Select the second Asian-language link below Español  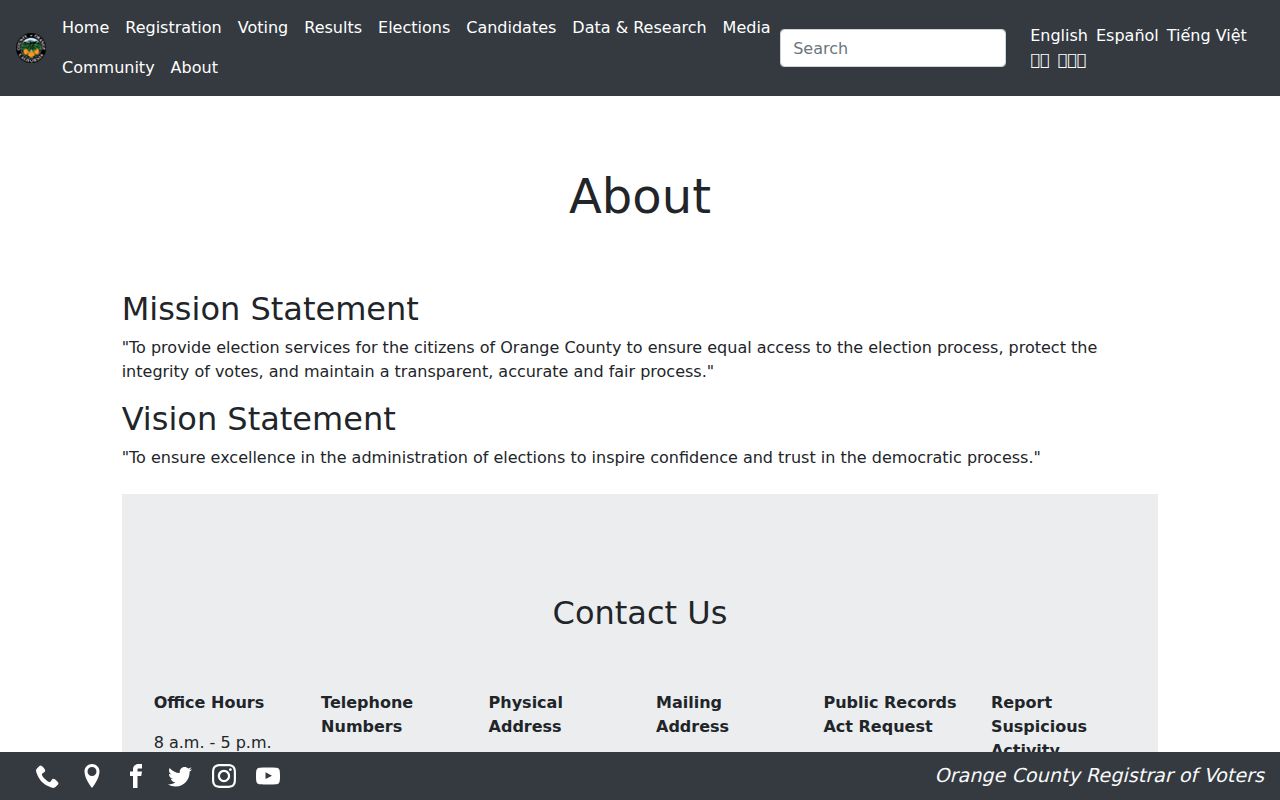click(1072, 61)
